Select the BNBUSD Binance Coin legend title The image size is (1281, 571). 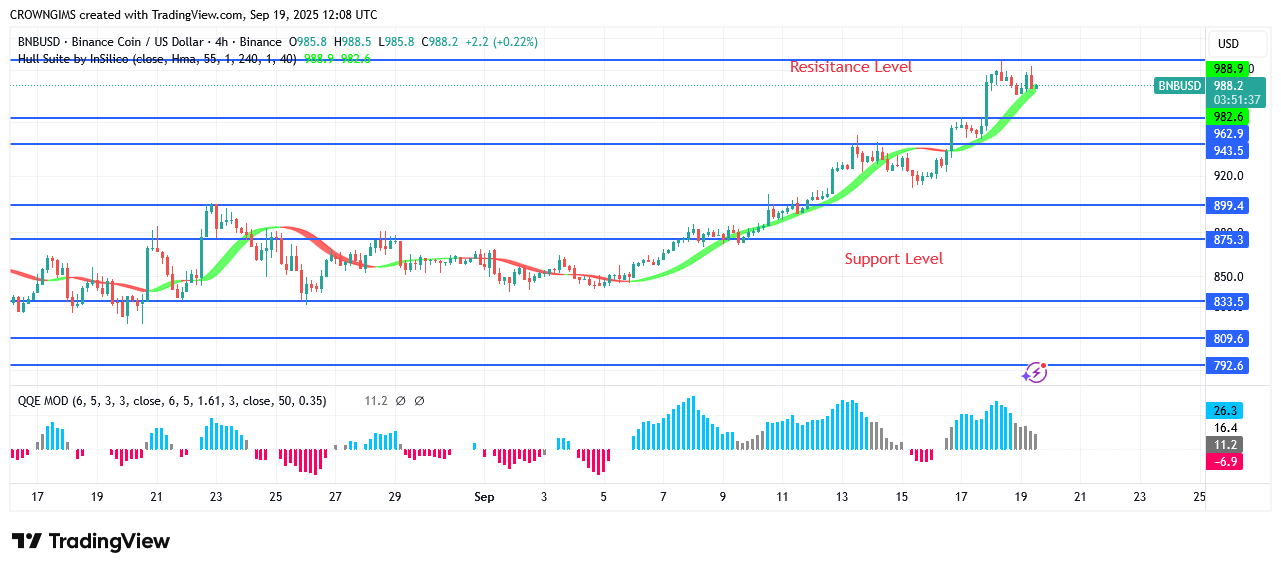point(150,42)
